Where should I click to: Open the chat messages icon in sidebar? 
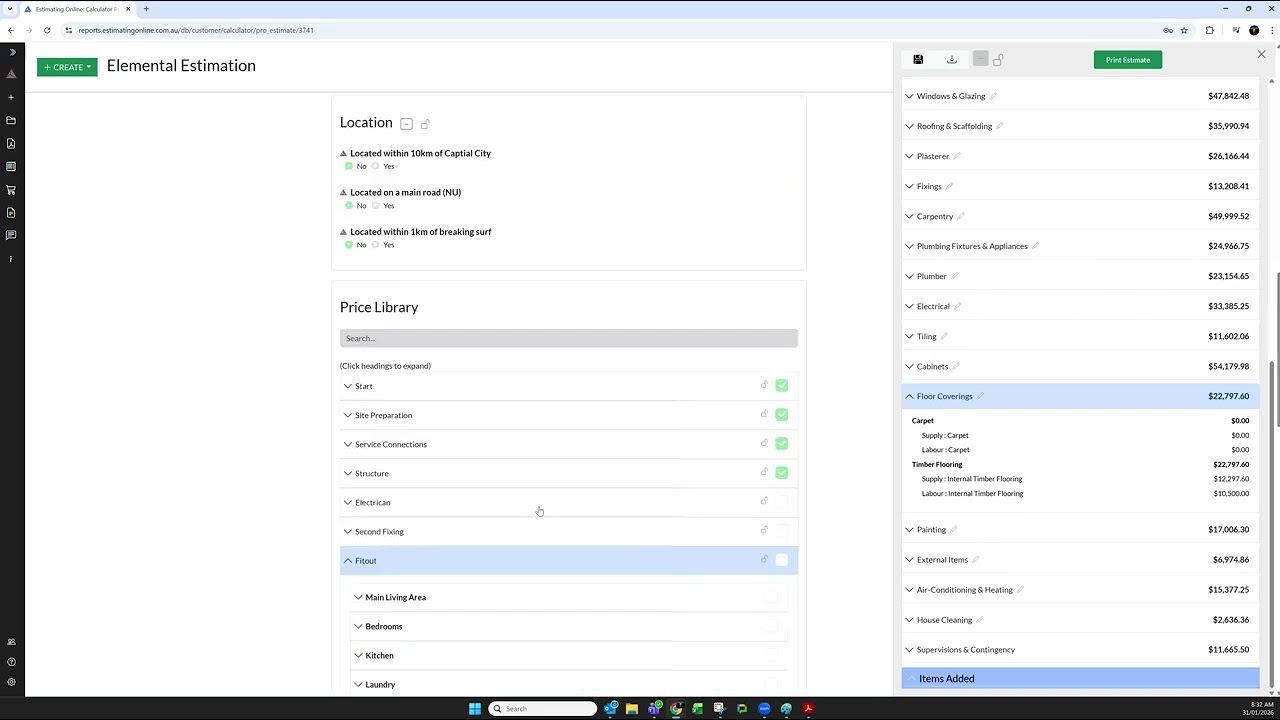[x=11, y=235]
